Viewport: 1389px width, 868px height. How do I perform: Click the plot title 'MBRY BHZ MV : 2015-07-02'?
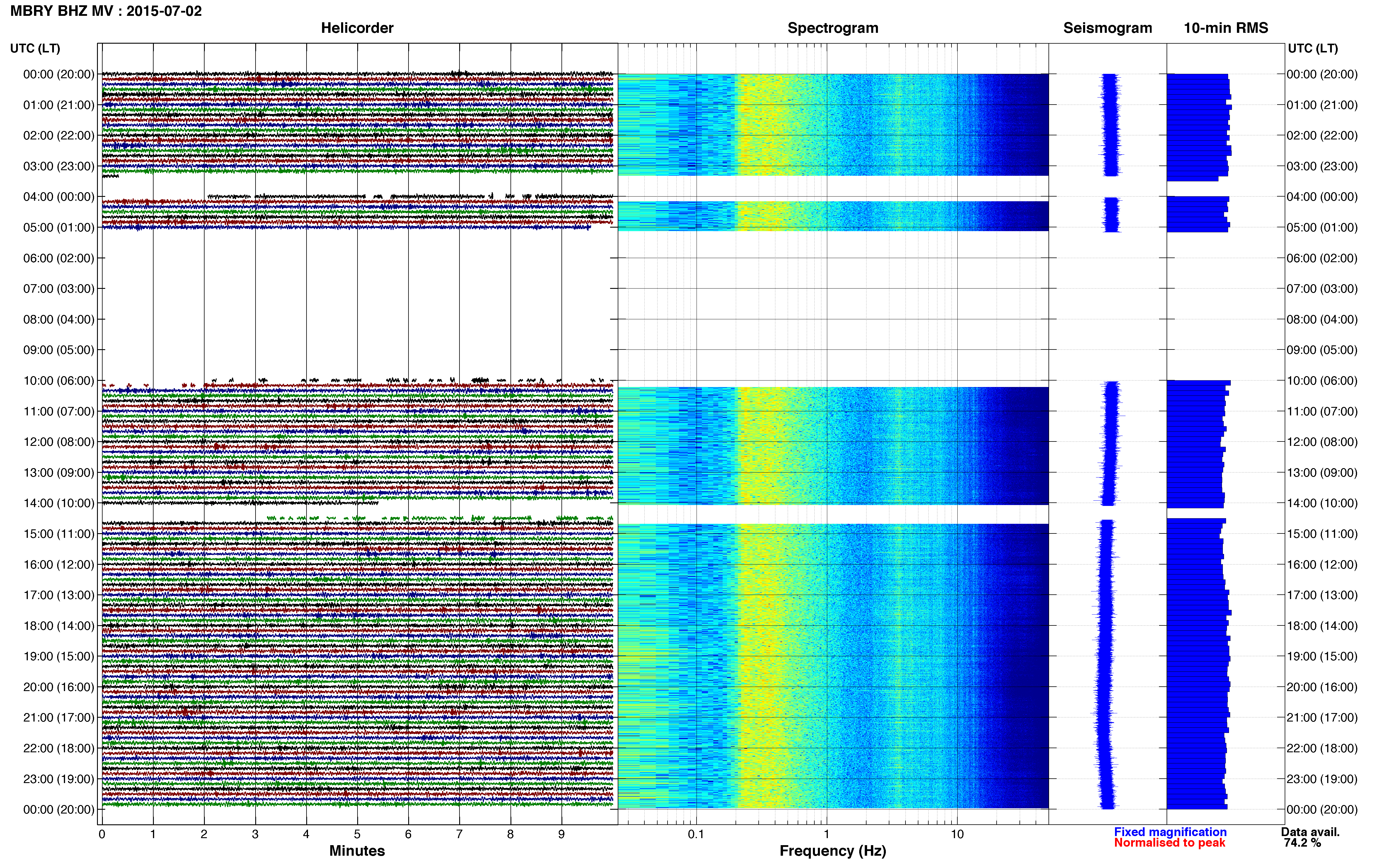tap(106, 11)
